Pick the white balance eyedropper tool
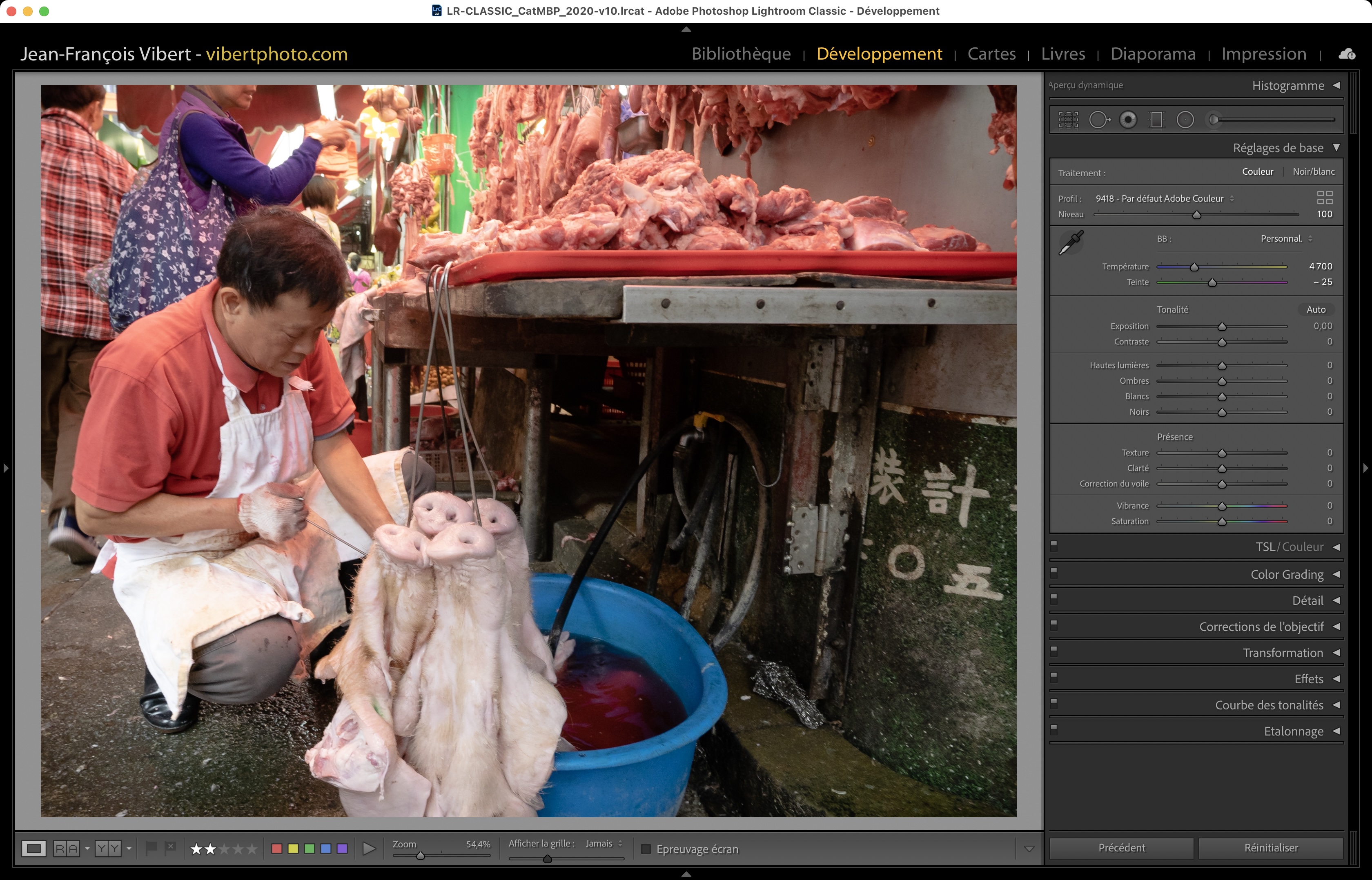Viewport: 1372px width, 880px height. pyautogui.click(x=1071, y=243)
